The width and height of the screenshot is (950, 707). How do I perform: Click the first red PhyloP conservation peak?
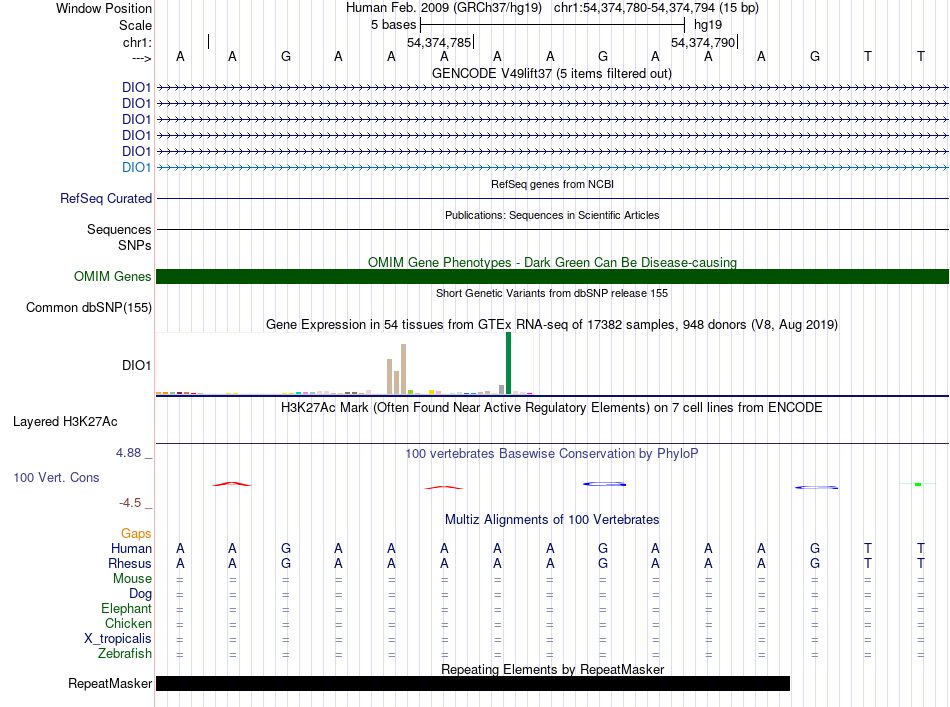pyautogui.click(x=231, y=484)
